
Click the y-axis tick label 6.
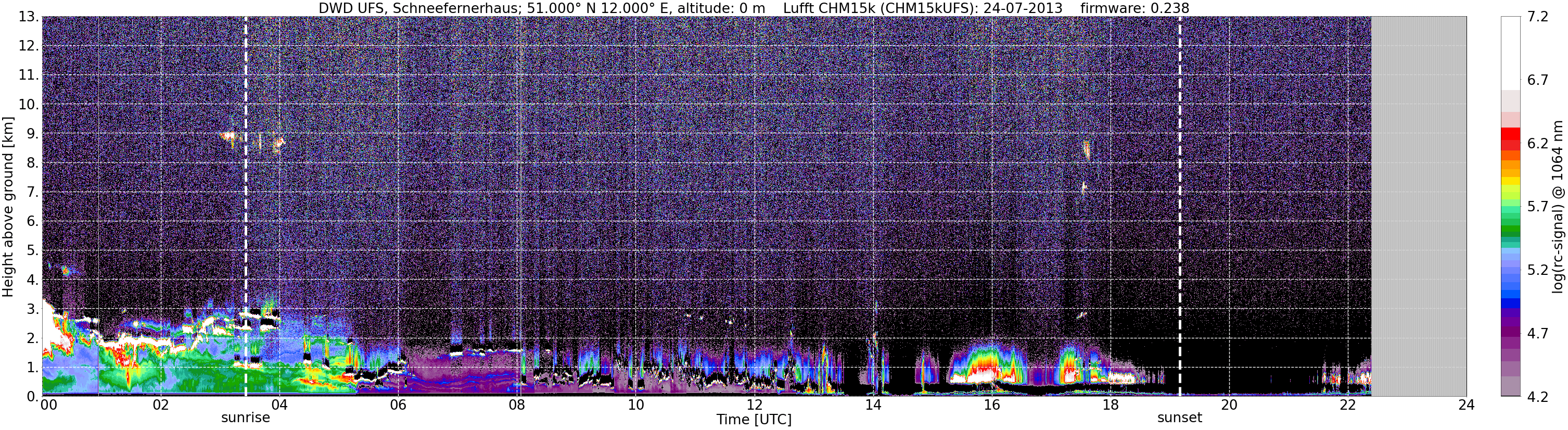[33, 222]
